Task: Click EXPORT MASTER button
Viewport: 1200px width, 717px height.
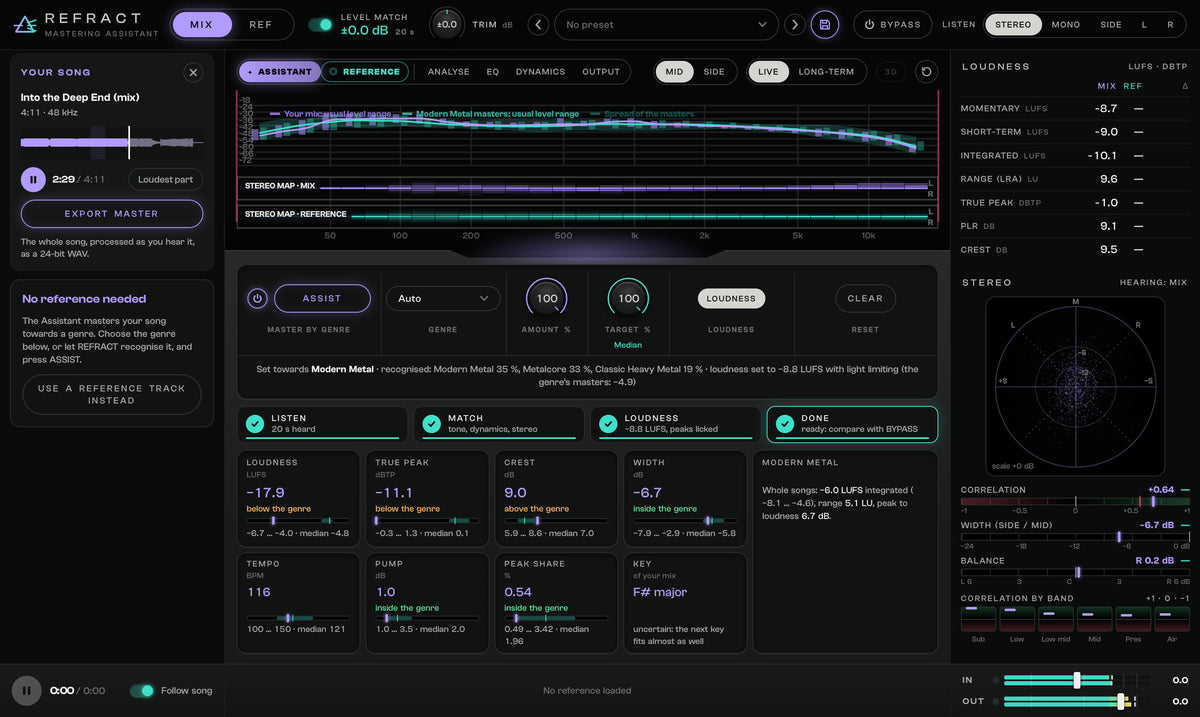Action: [112, 214]
